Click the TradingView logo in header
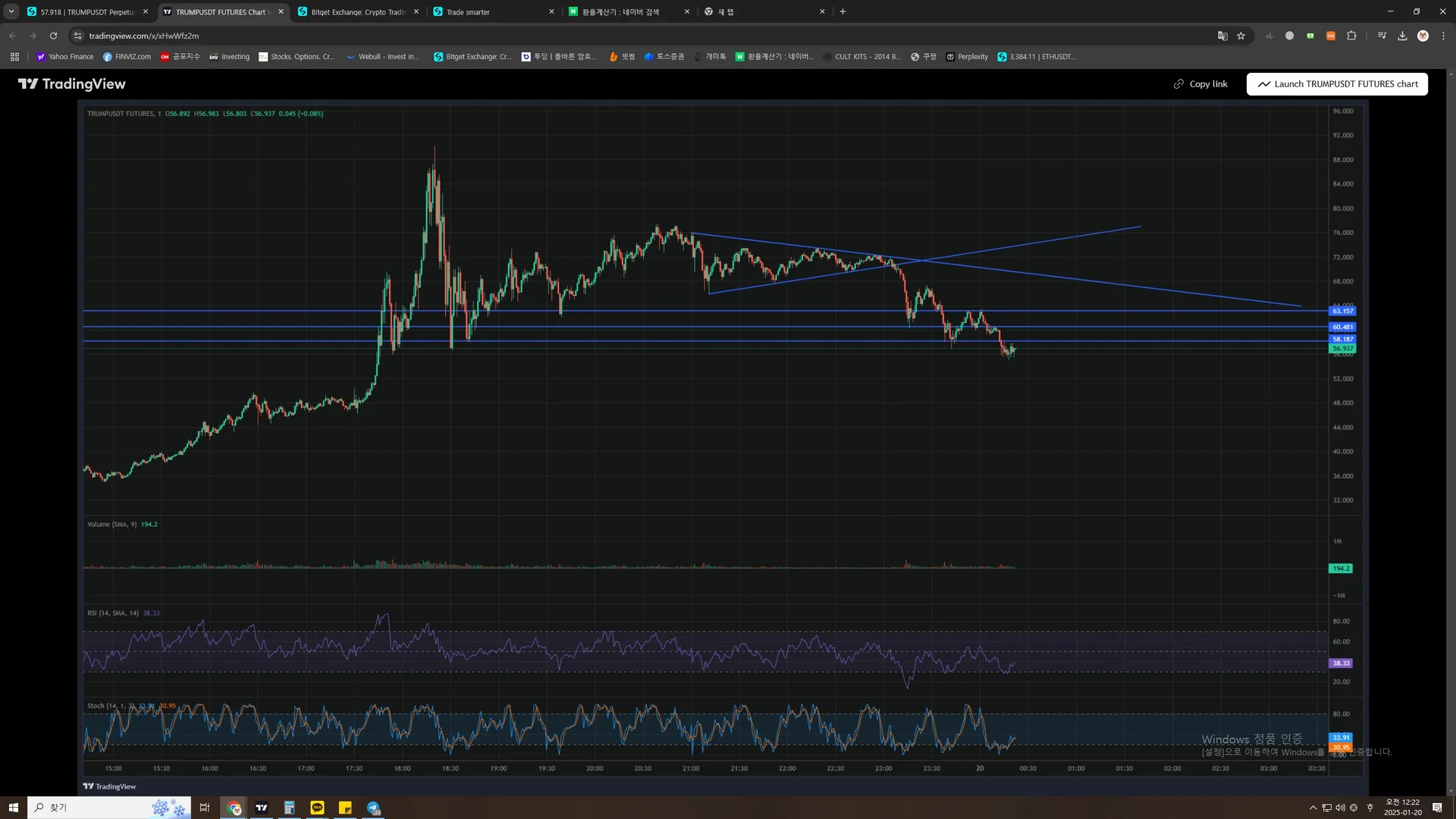This screenshot has width=1456, height=819. 72,84
